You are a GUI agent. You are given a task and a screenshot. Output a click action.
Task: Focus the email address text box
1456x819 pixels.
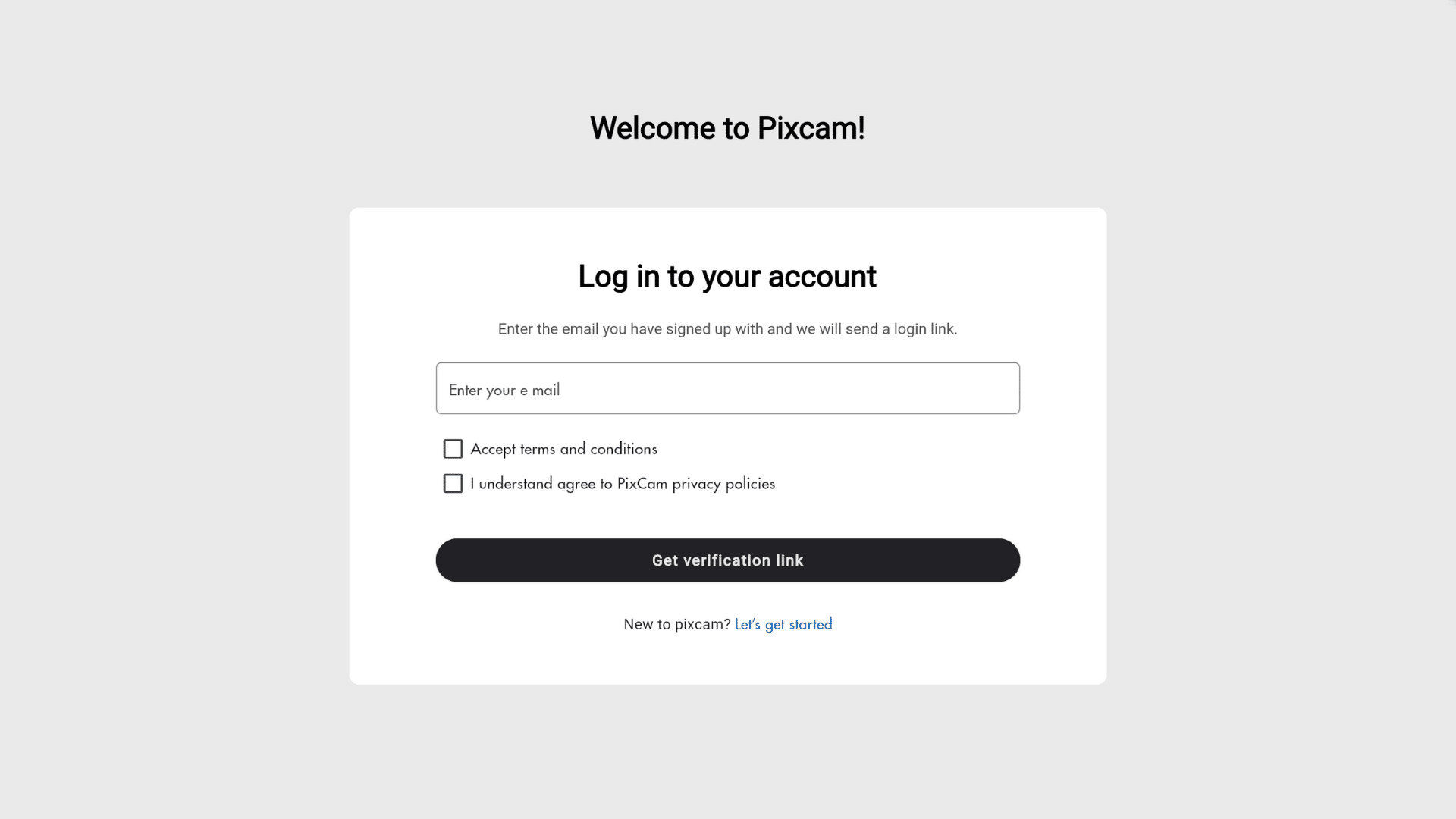(727, 388)
